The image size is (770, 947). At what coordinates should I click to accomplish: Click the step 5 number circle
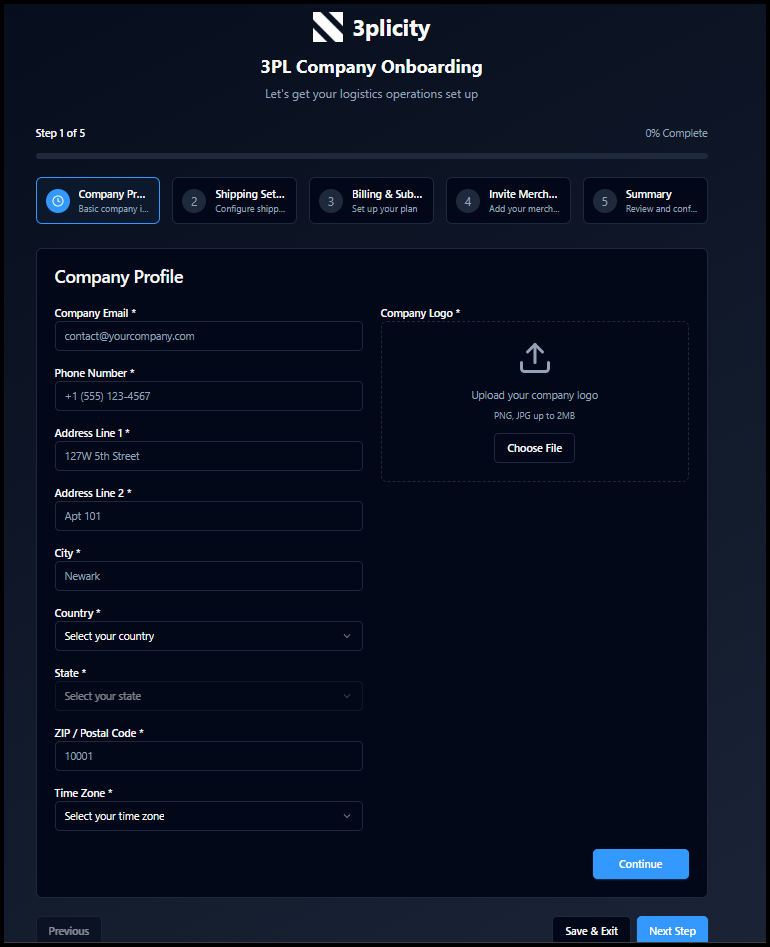pyautogui.click(x=605, y=201)
